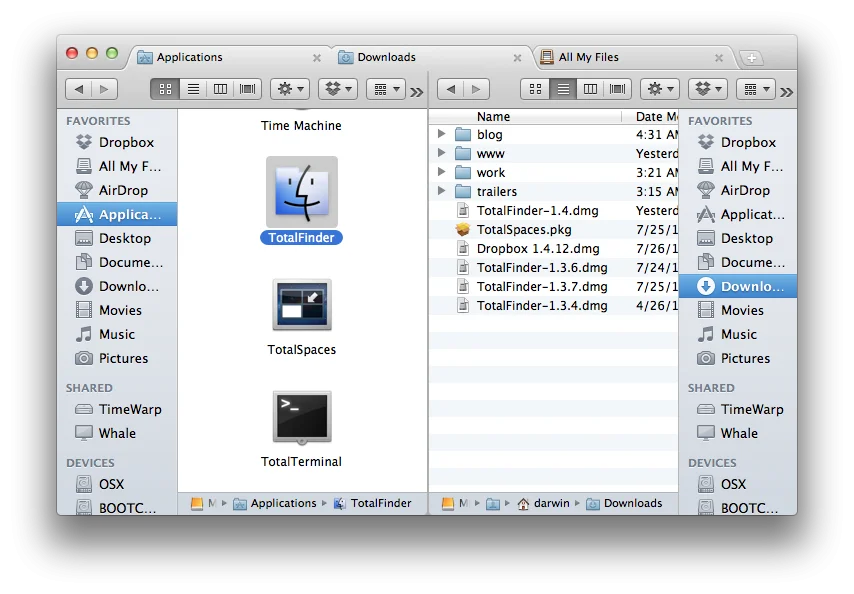Select the Whale shared computer

point(739,433)
